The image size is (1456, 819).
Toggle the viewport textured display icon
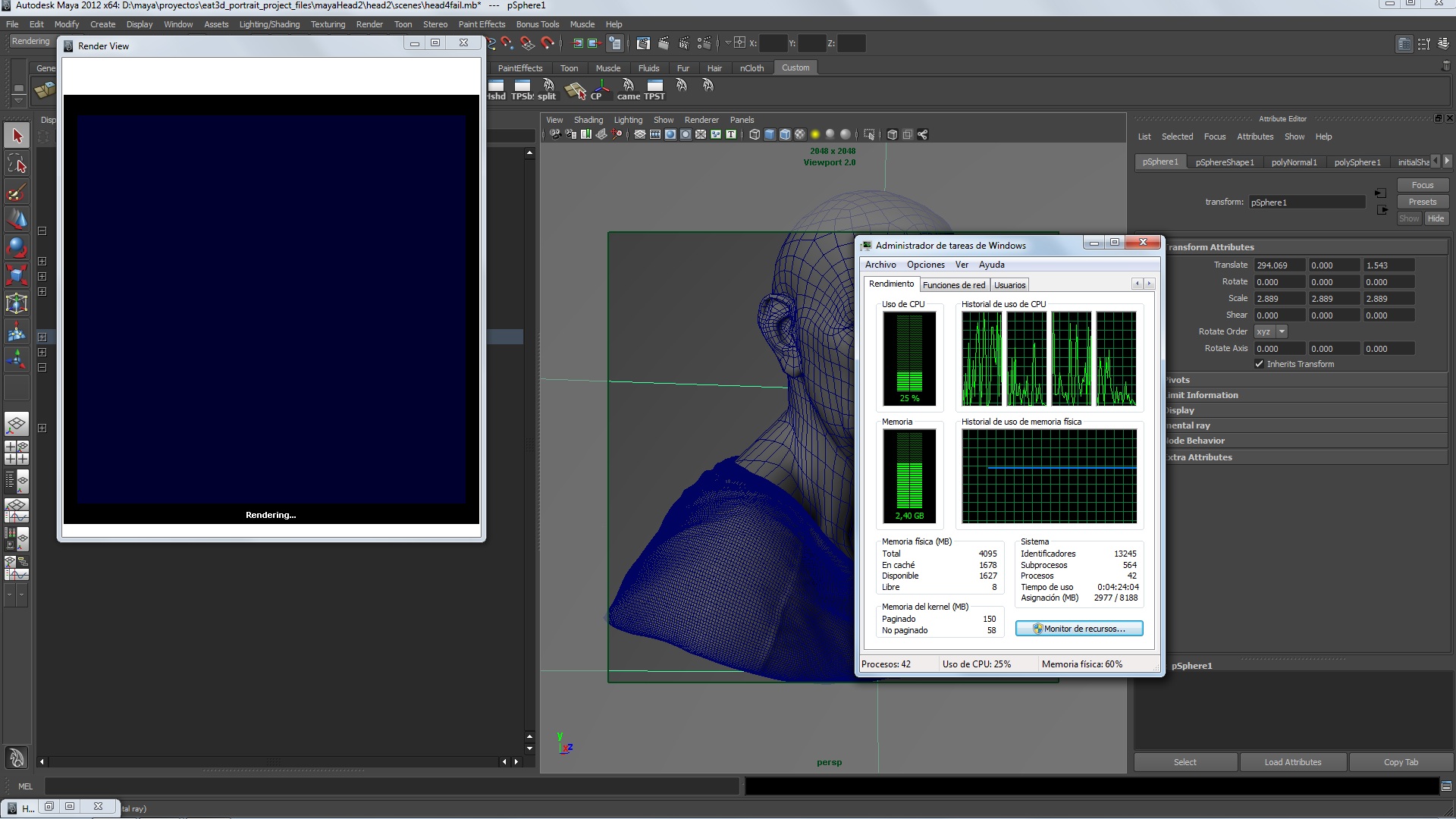tap(800, 134)
